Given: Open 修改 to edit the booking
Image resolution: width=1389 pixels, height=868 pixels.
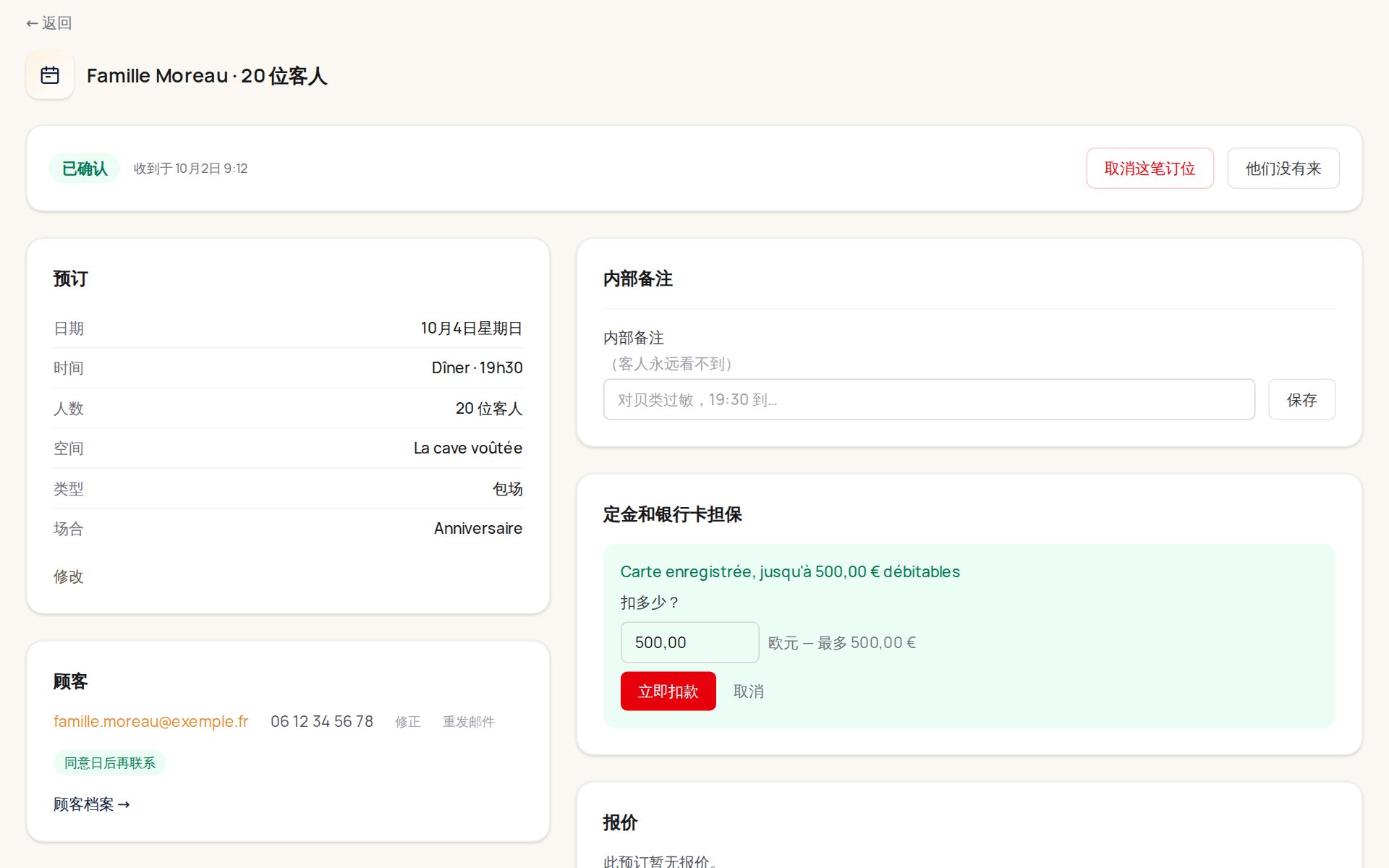Looking at the screenshot, I should [x=69, y=576].
